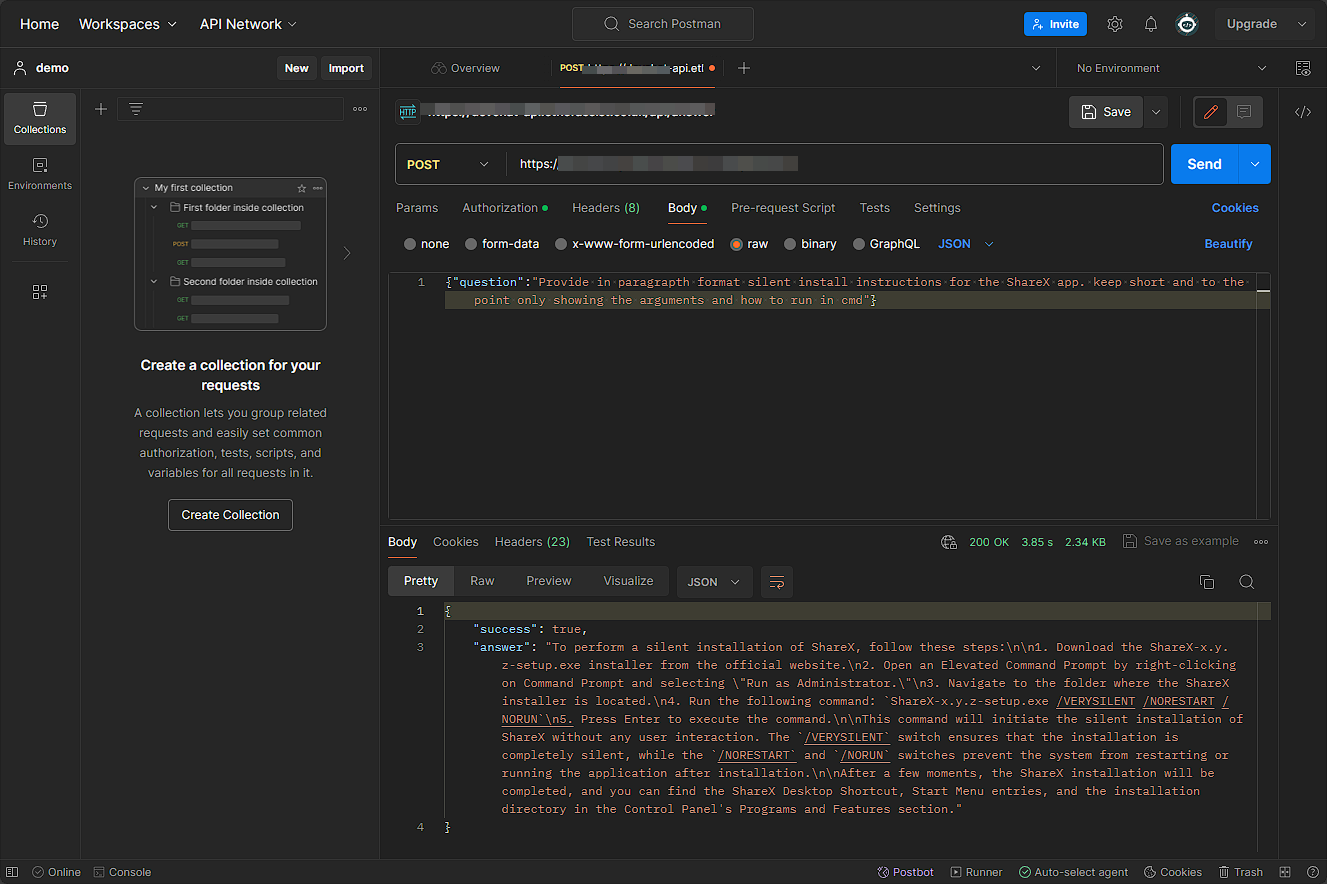Click the Search Postman field
The width and height of the screenshot is (1327, 884).
(x=661, y=24)
